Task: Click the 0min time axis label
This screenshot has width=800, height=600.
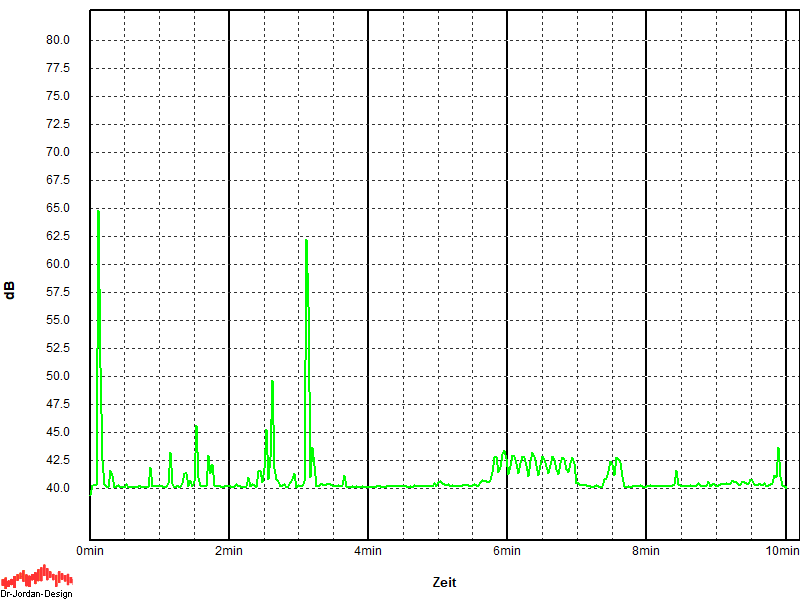Action: click(90, 551)
